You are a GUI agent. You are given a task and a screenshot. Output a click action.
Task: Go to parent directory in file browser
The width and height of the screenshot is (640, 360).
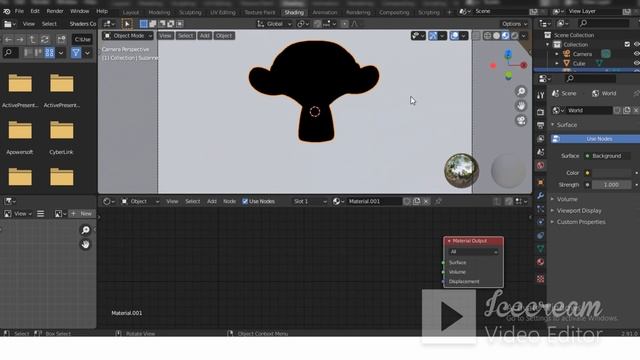tap(33, 40)
